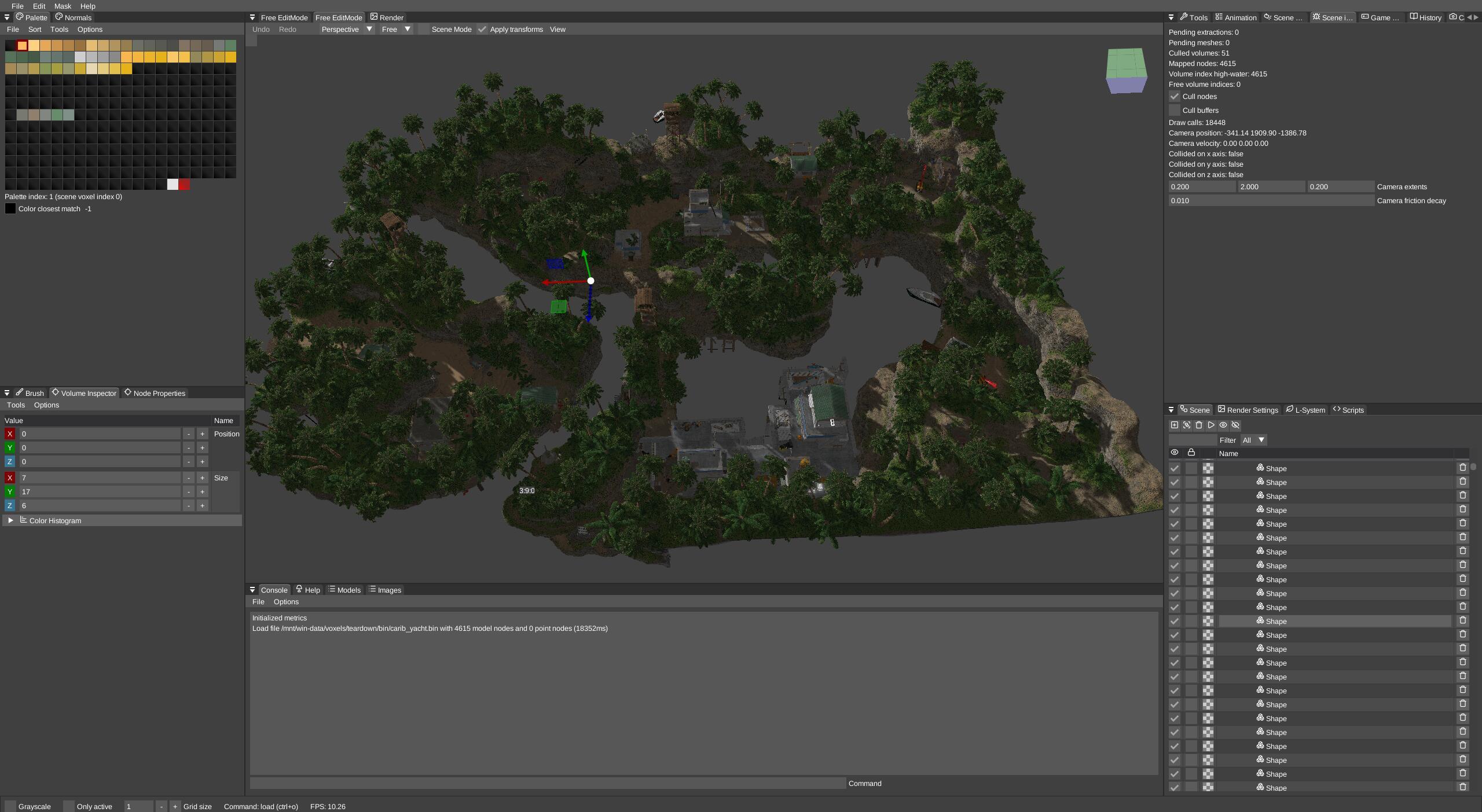
Task: Click the focus-selection icon beside the add node icon
Action: [1186, 425]
